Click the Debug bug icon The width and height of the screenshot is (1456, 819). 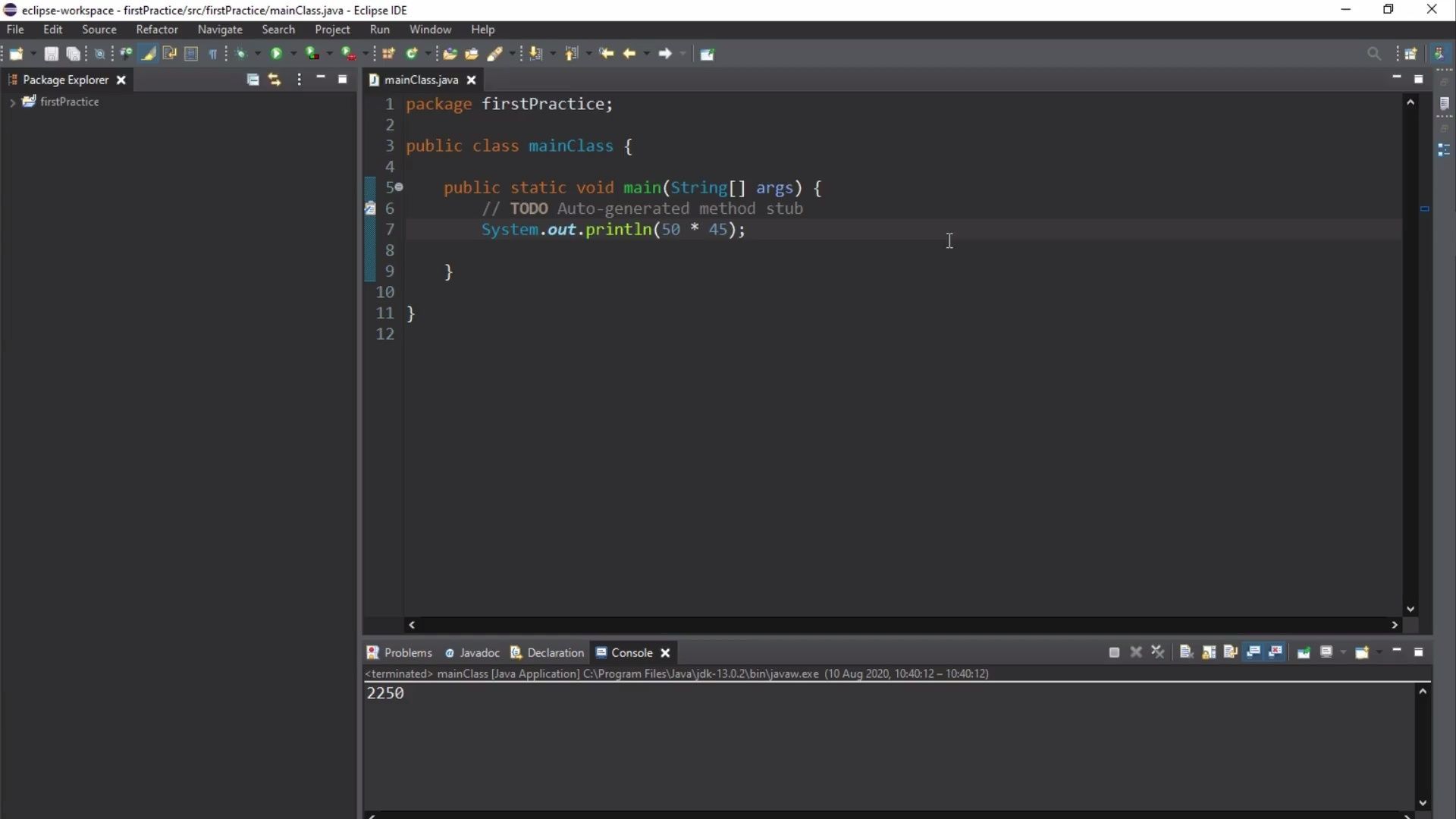pos(241,54)
